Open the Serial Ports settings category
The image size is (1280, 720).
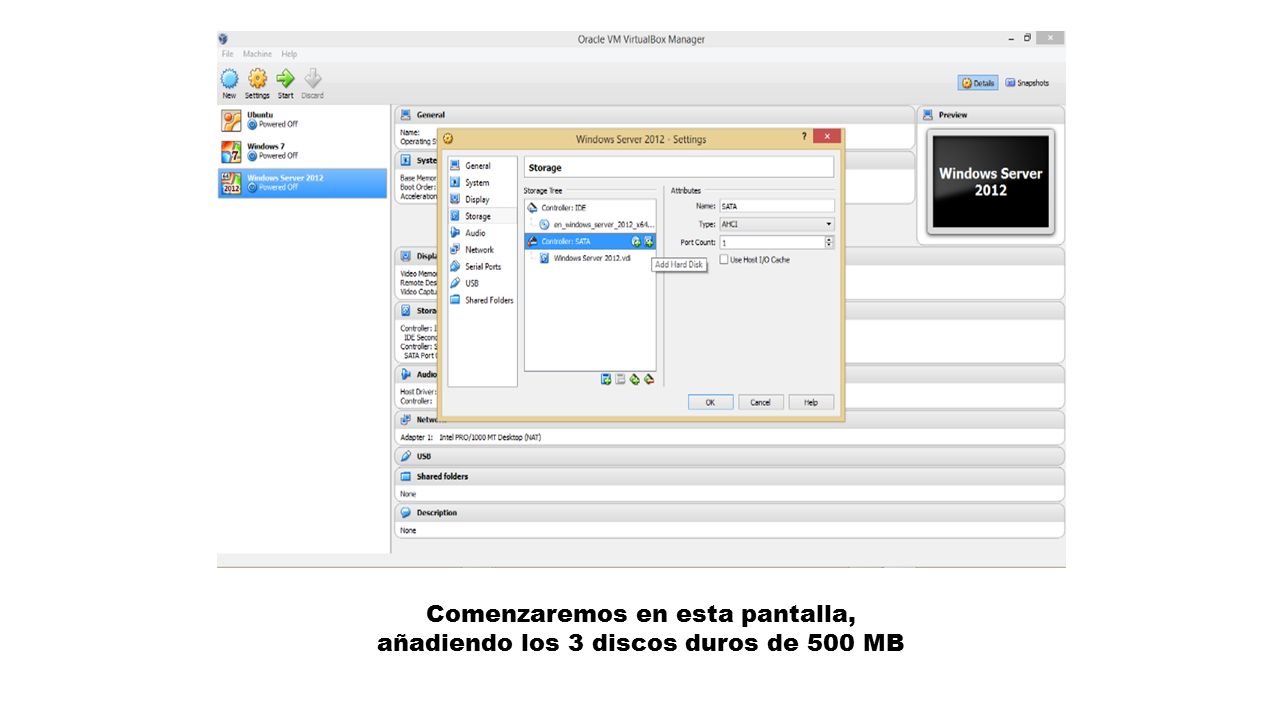point(483,267)
